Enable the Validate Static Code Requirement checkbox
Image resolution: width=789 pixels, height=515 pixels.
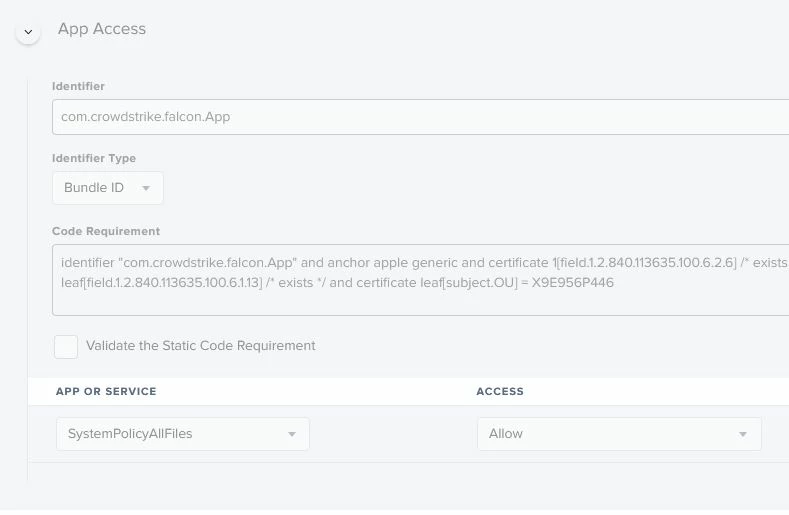66,347
